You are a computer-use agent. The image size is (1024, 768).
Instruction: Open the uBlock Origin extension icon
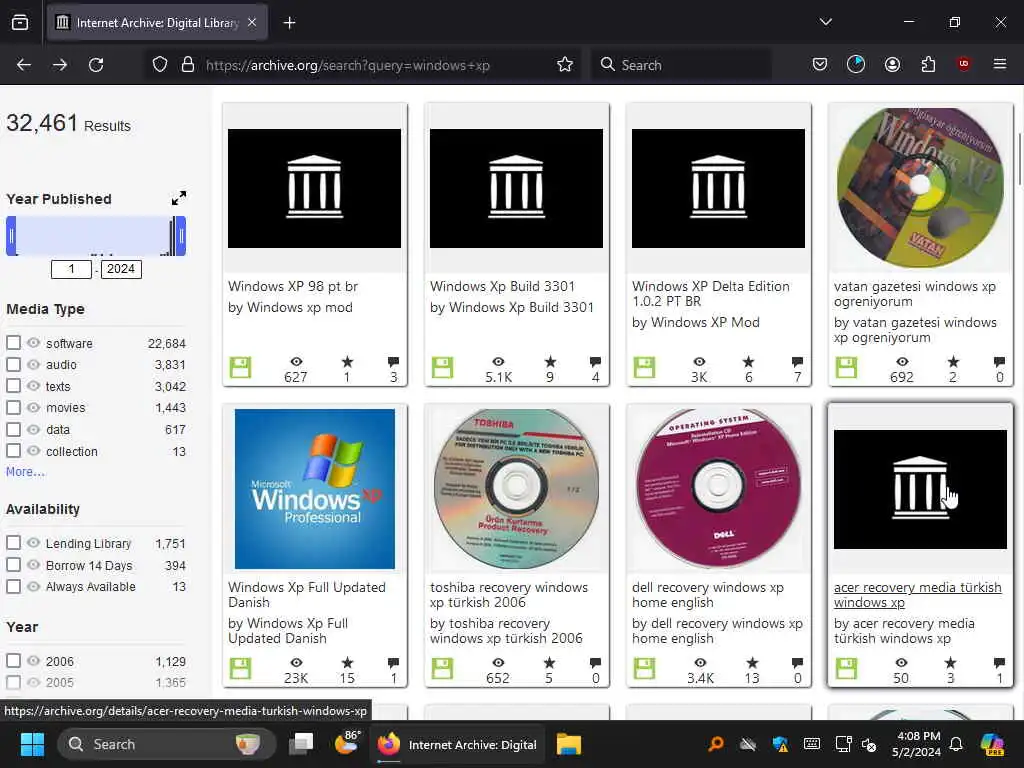point(963,64)
